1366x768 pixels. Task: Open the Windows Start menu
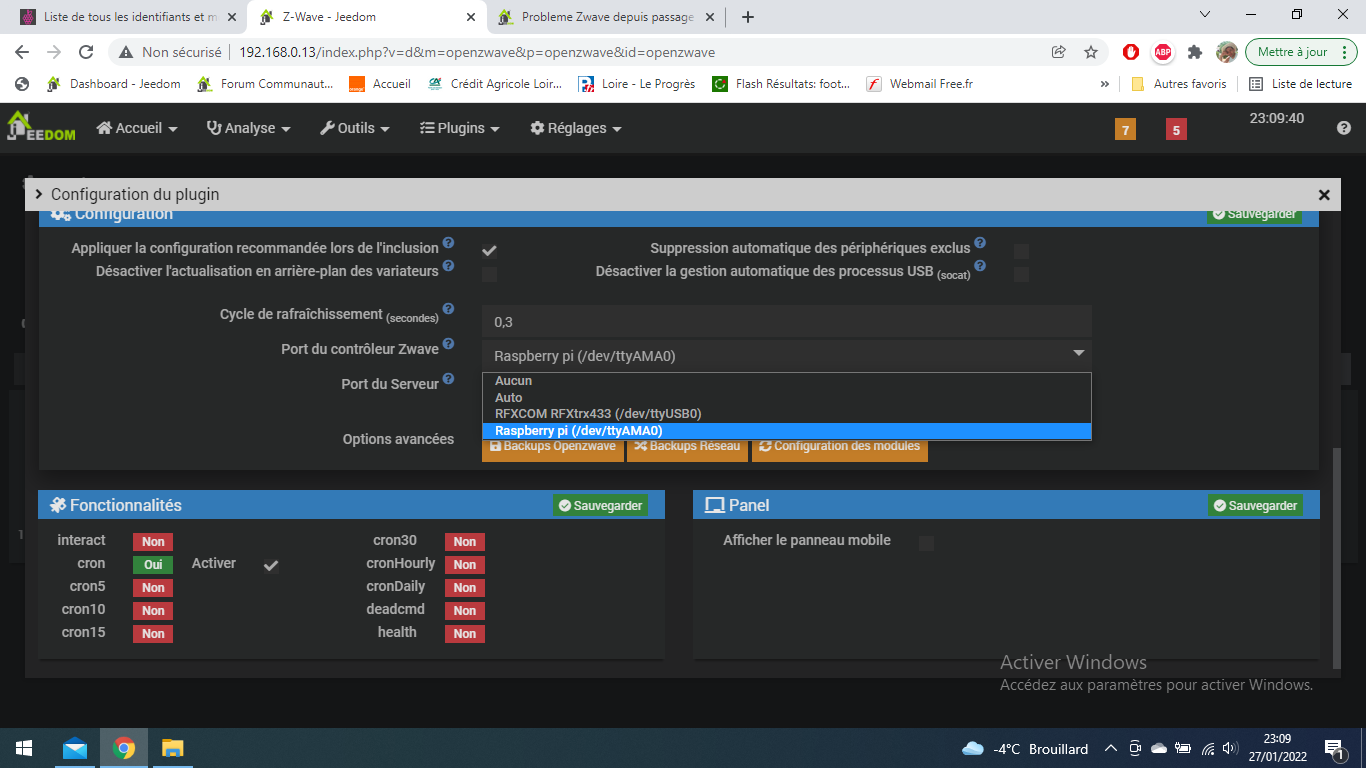(24, 748)
